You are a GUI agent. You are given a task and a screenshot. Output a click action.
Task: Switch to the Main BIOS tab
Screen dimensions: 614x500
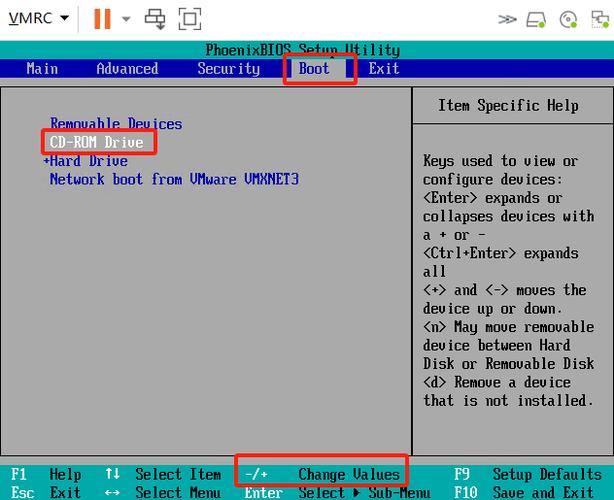[x=42, y=69]
